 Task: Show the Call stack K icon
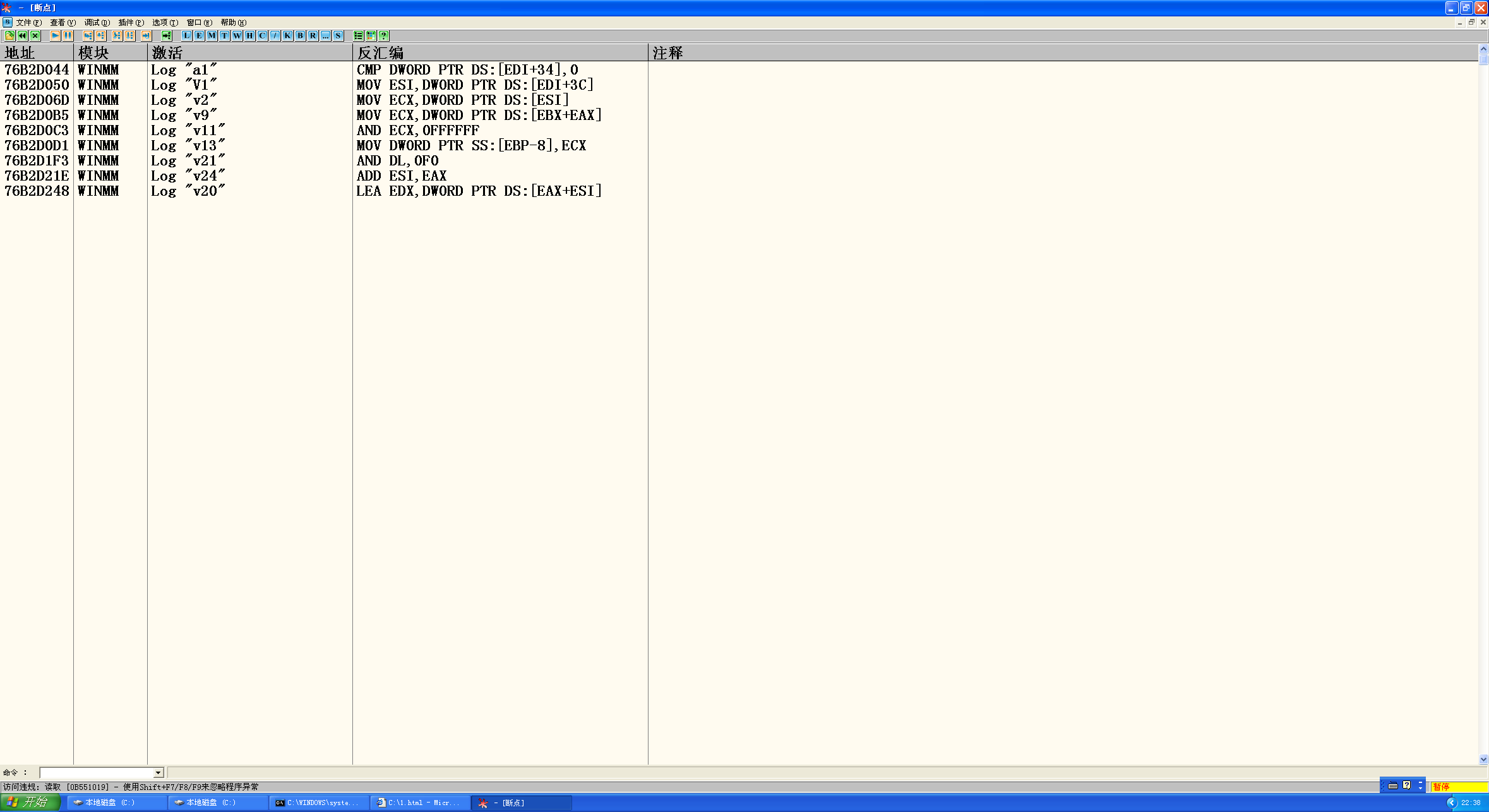click(x=287, y=35)
